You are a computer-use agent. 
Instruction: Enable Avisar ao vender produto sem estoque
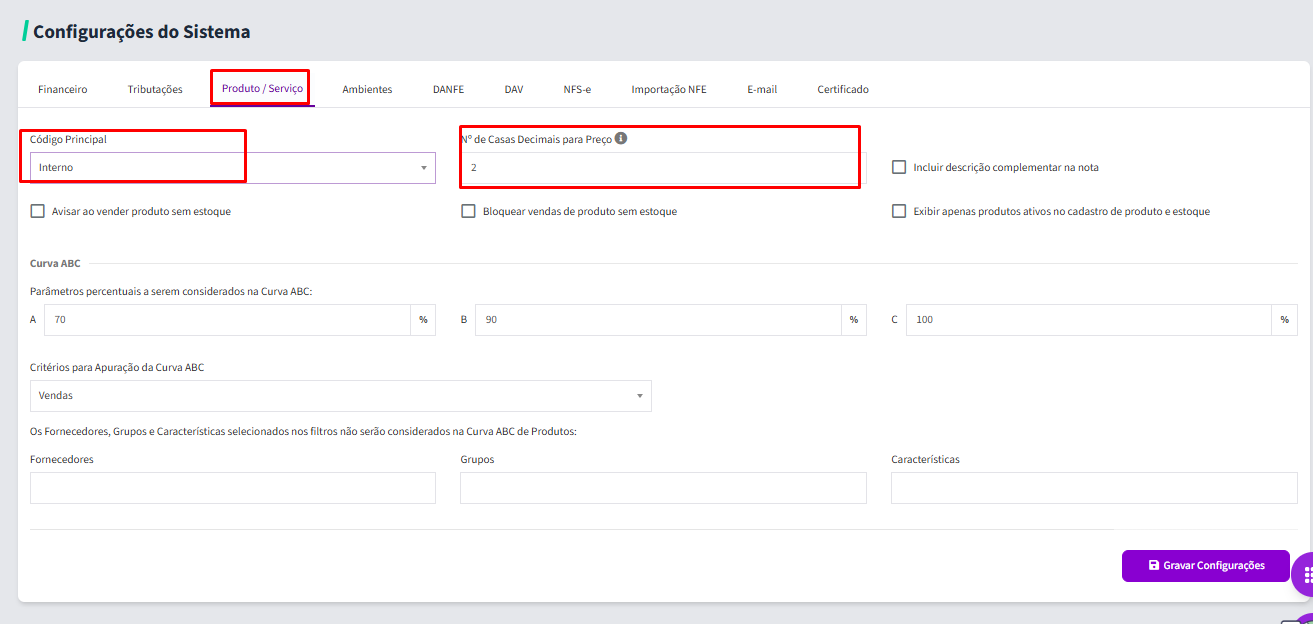tap(38, 211)
